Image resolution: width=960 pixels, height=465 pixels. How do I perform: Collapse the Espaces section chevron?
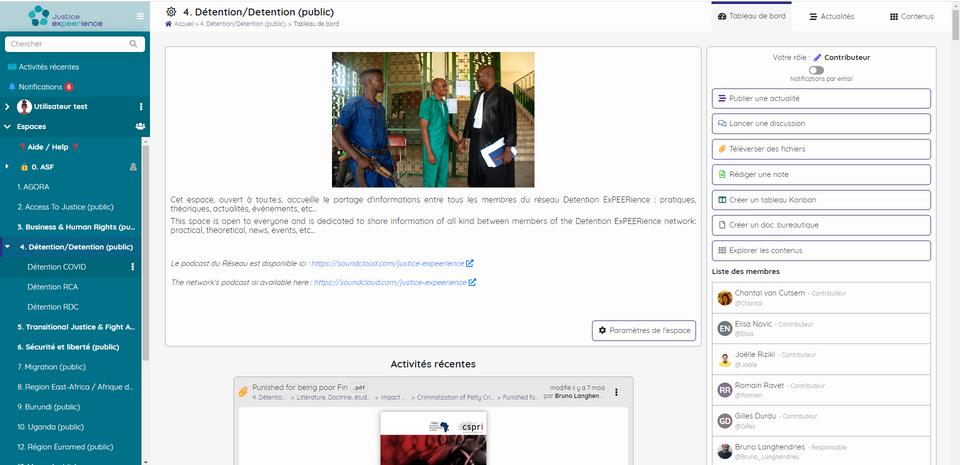tap(7, 127)
